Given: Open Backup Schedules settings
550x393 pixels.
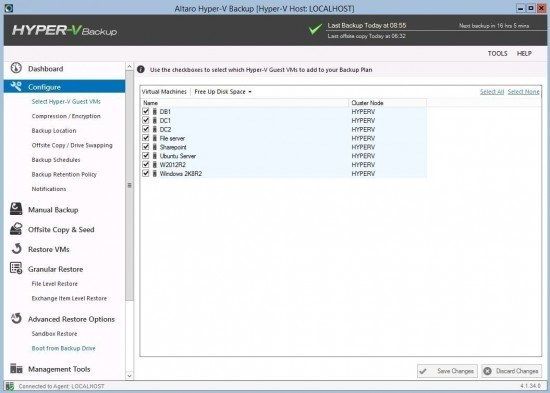Looking at the screenshot, I should pos(56,160).
